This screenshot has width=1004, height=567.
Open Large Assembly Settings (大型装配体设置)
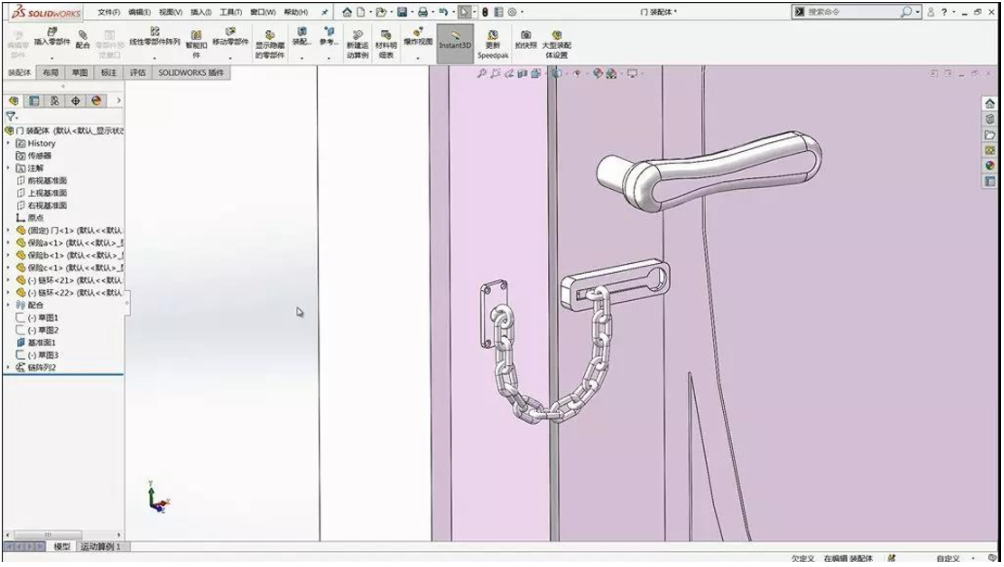[556, 44]
